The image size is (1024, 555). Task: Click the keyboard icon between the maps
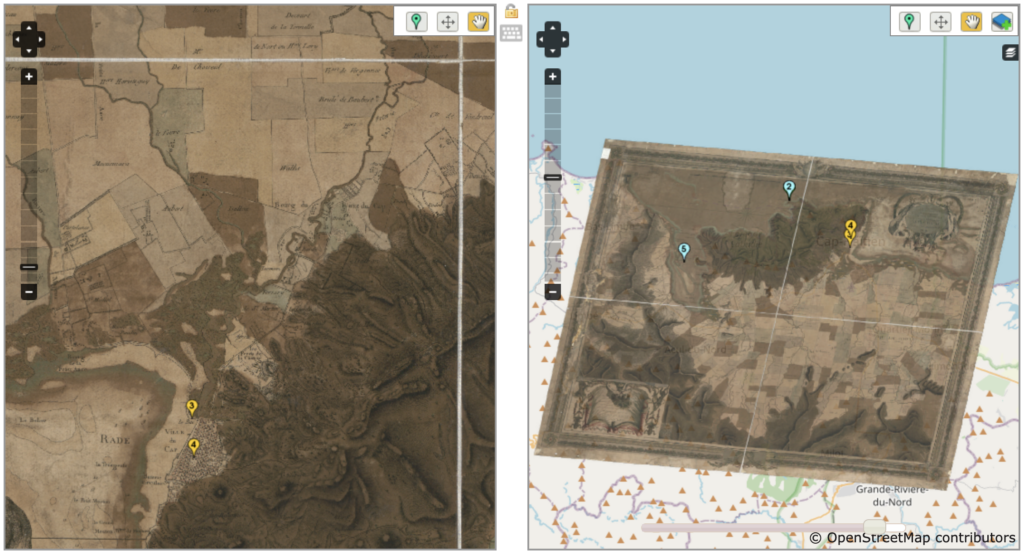511,33
